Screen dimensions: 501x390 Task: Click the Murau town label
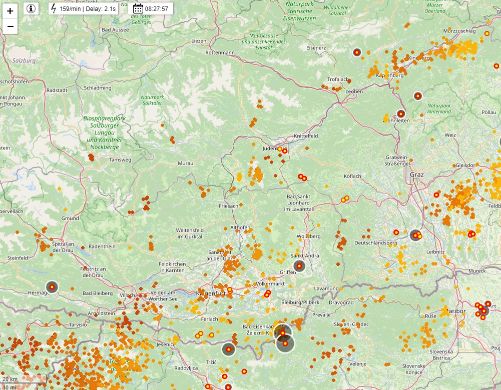tap(185, 163)
